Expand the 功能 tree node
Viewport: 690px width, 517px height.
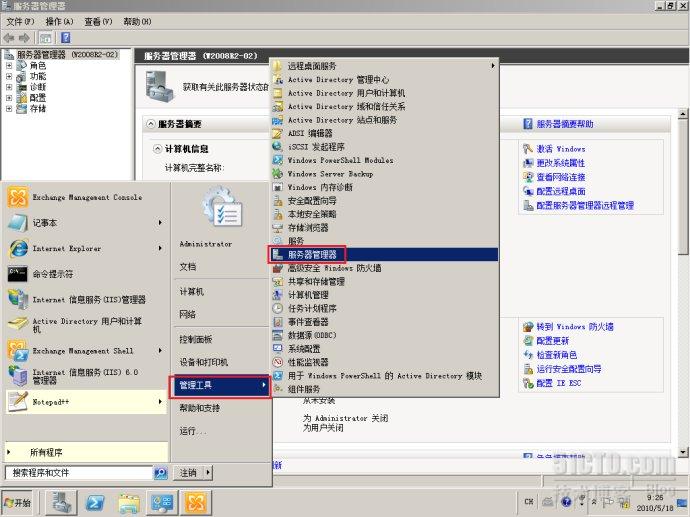point(9,76)
